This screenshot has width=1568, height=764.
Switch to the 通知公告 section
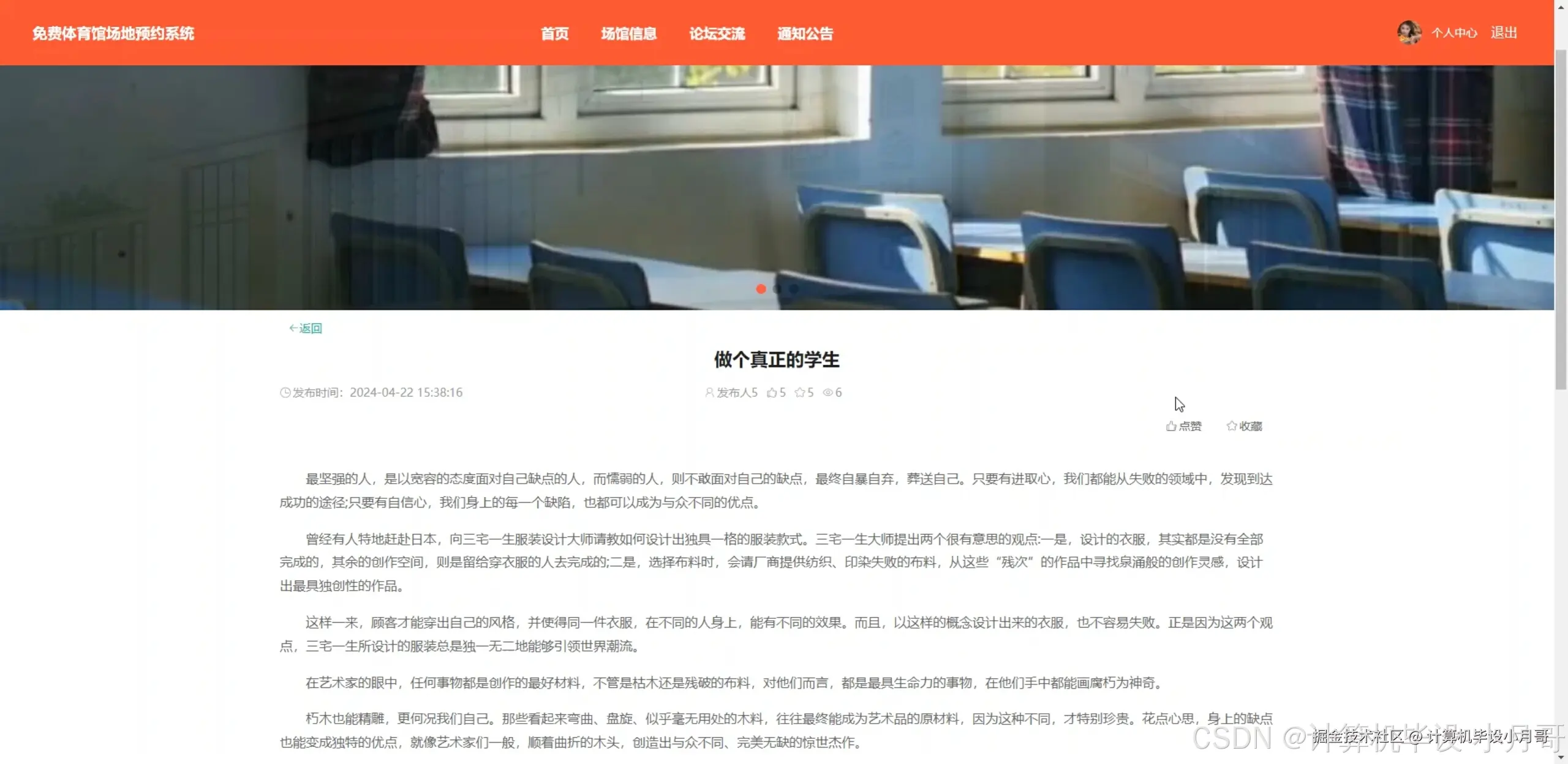coord(805,34)
